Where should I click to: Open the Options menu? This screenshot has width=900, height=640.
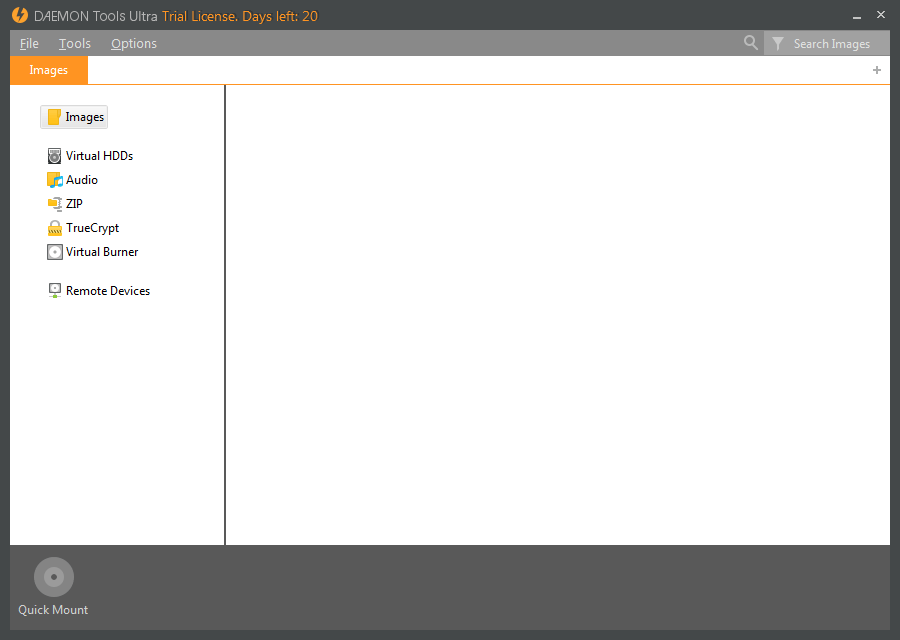133,43
